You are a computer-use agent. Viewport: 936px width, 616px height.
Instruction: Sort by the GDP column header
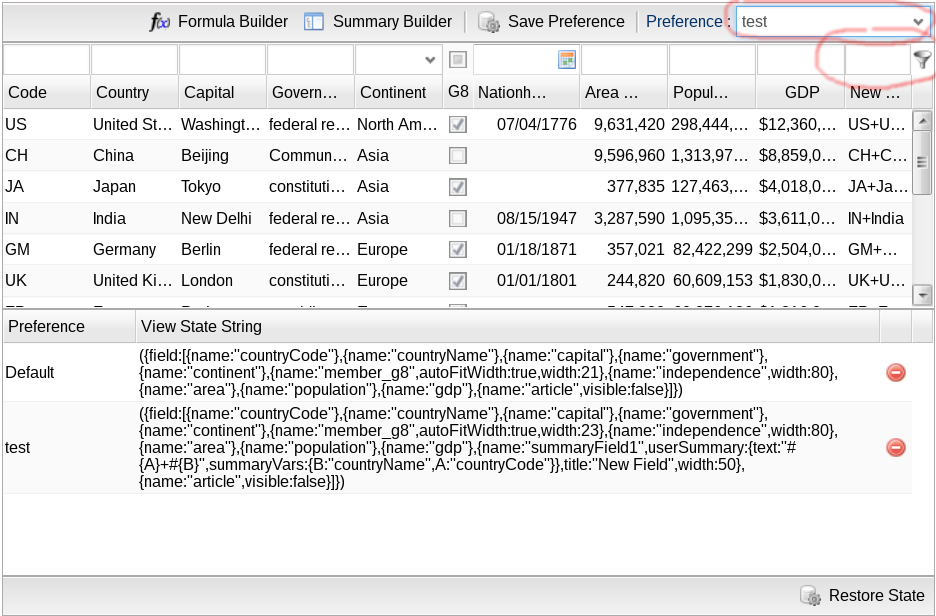801,92
